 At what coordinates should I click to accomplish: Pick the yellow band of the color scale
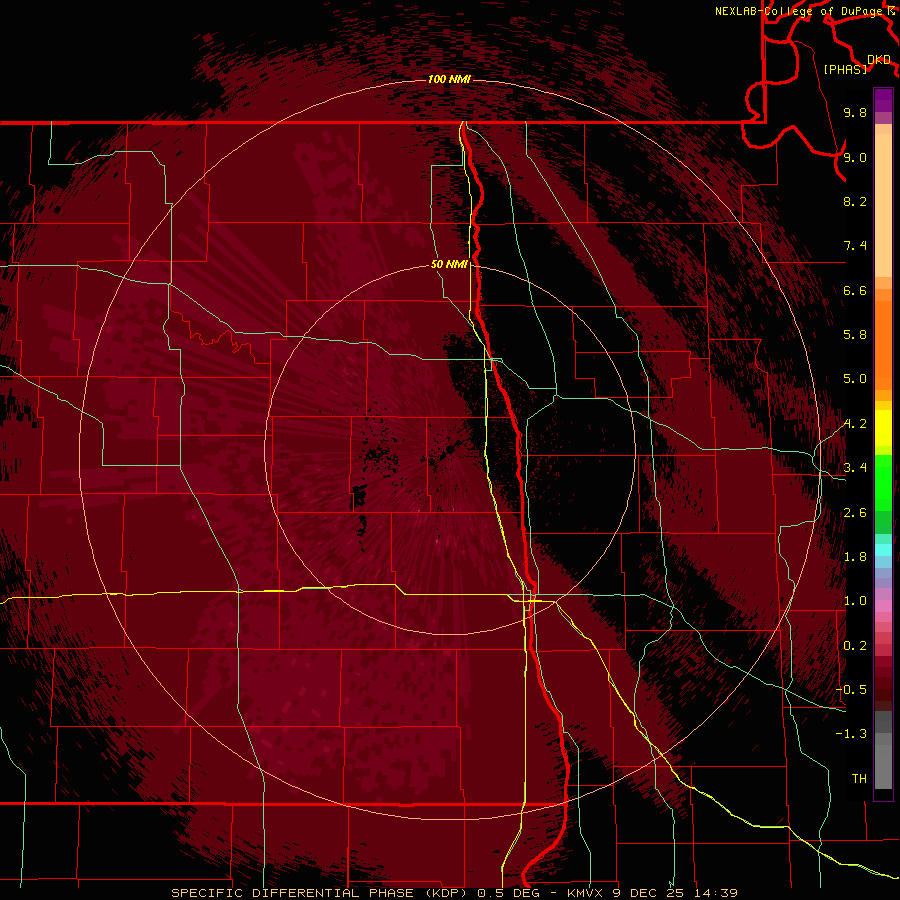(x=883, y=428)
